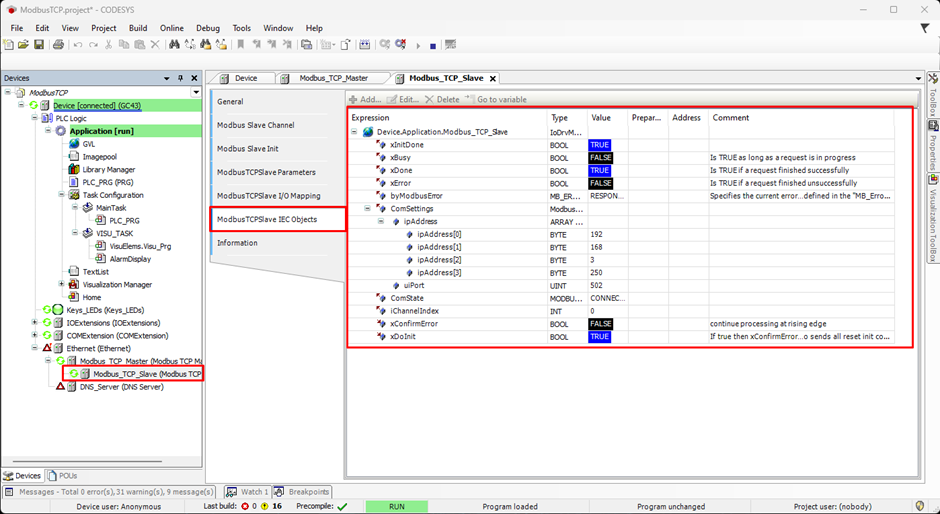The height and width of the screenshot is (514, 940).
Task: Open the Breakpoints bottom tab
Action: point(302,492)
